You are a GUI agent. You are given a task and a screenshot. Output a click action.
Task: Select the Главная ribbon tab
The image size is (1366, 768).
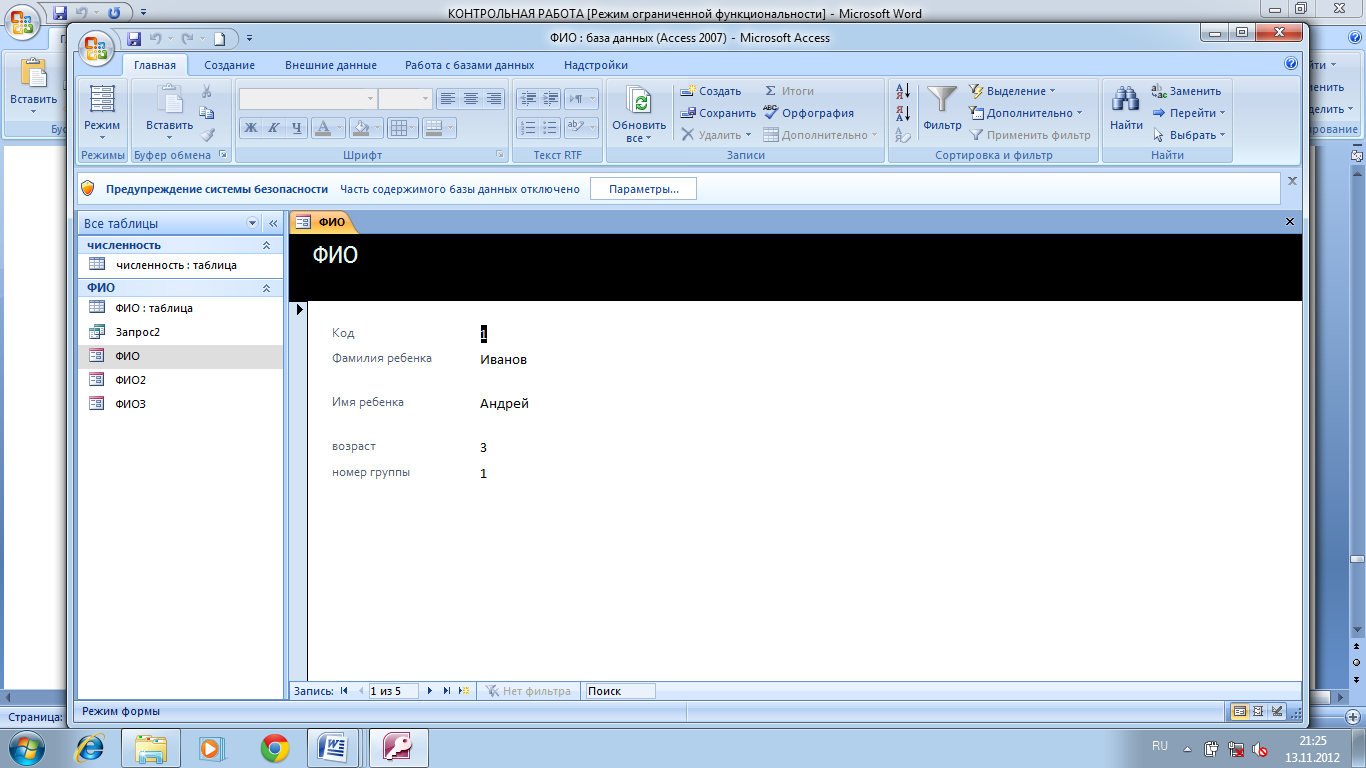coord(155,65)
